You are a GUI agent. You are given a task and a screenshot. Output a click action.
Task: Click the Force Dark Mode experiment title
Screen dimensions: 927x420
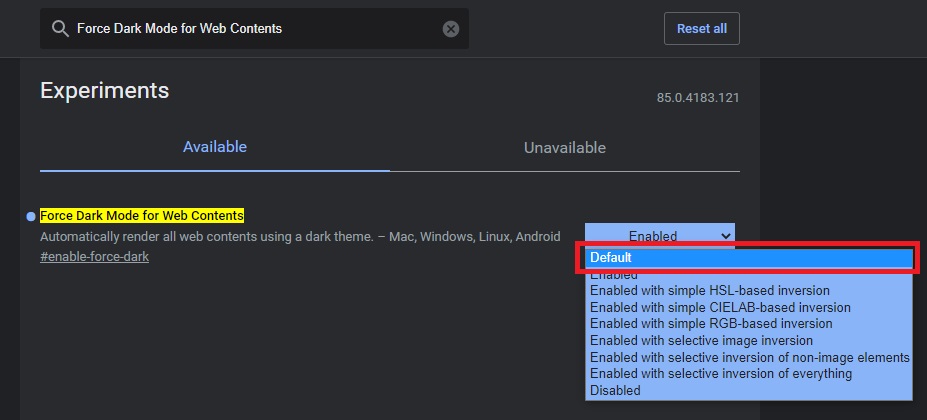(141, 216)
